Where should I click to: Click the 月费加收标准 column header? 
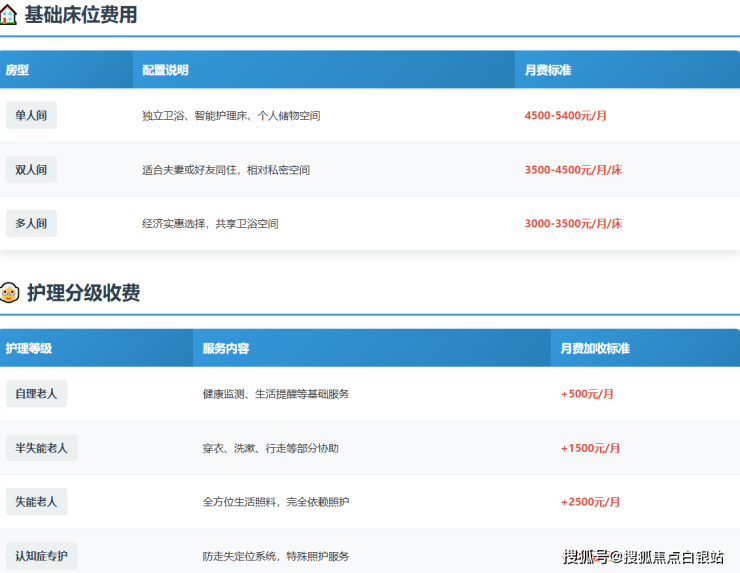595,348
